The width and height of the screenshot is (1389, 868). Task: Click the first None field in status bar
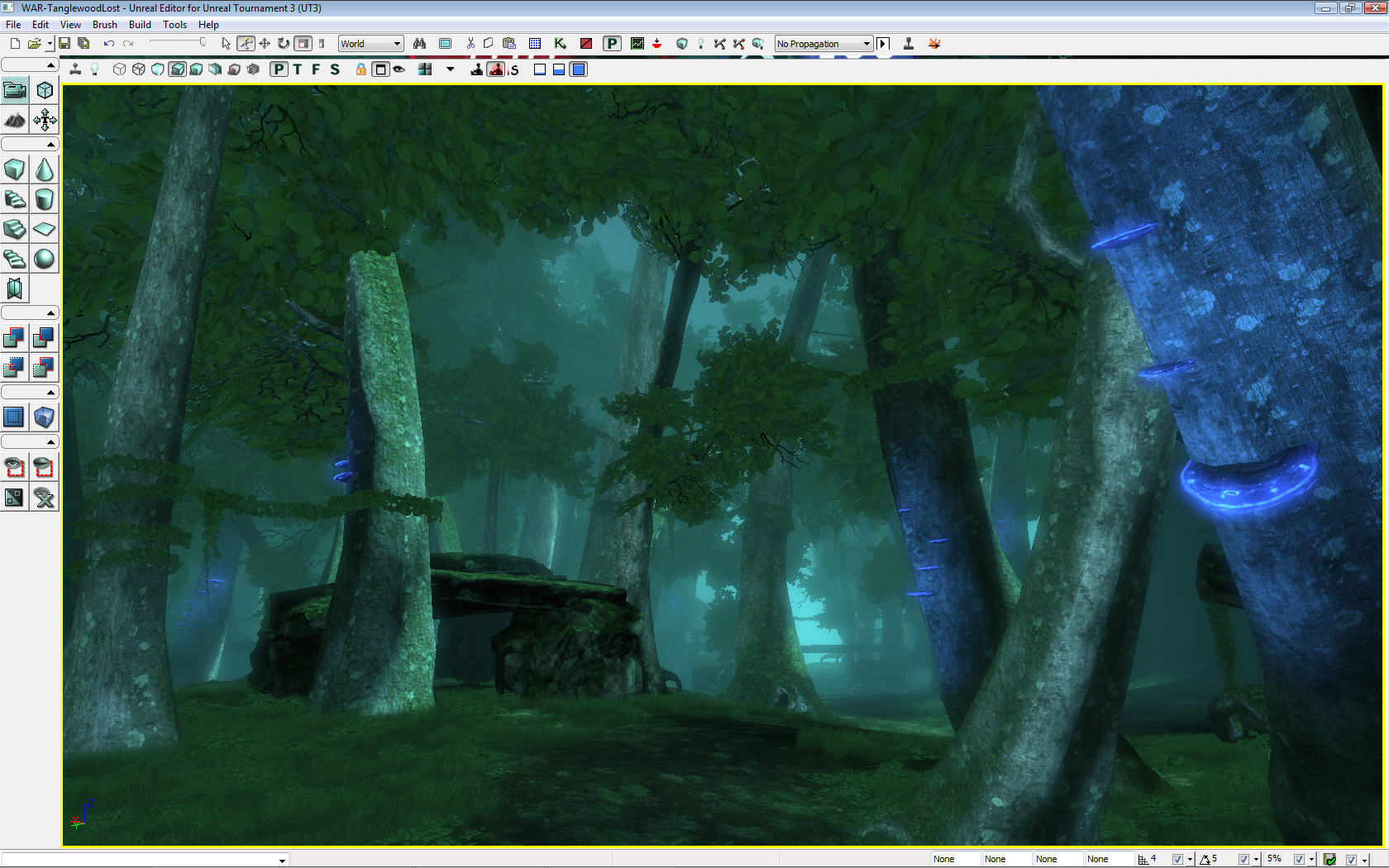(956, 860)
